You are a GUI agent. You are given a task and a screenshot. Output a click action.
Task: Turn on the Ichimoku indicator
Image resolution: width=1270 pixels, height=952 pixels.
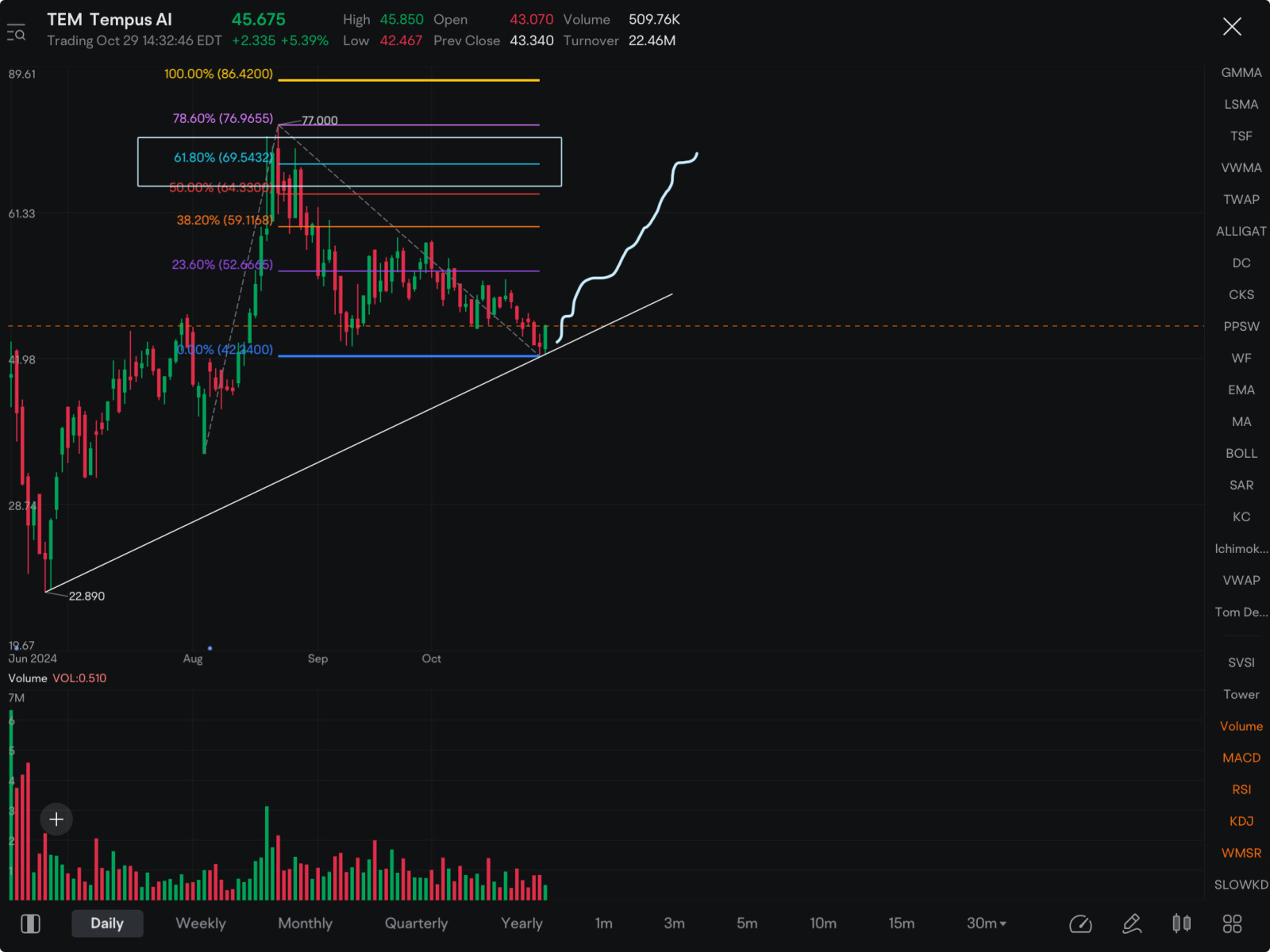pyautogui.click(x=1241, y=548)
